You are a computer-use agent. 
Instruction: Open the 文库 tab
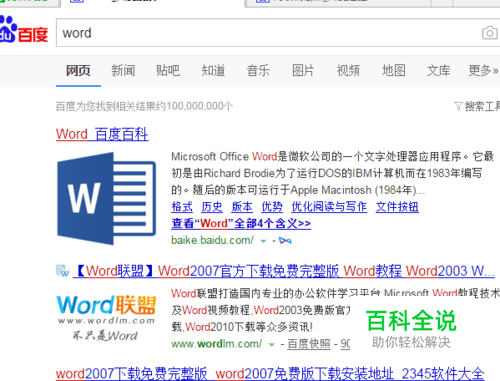coord(439,71)
